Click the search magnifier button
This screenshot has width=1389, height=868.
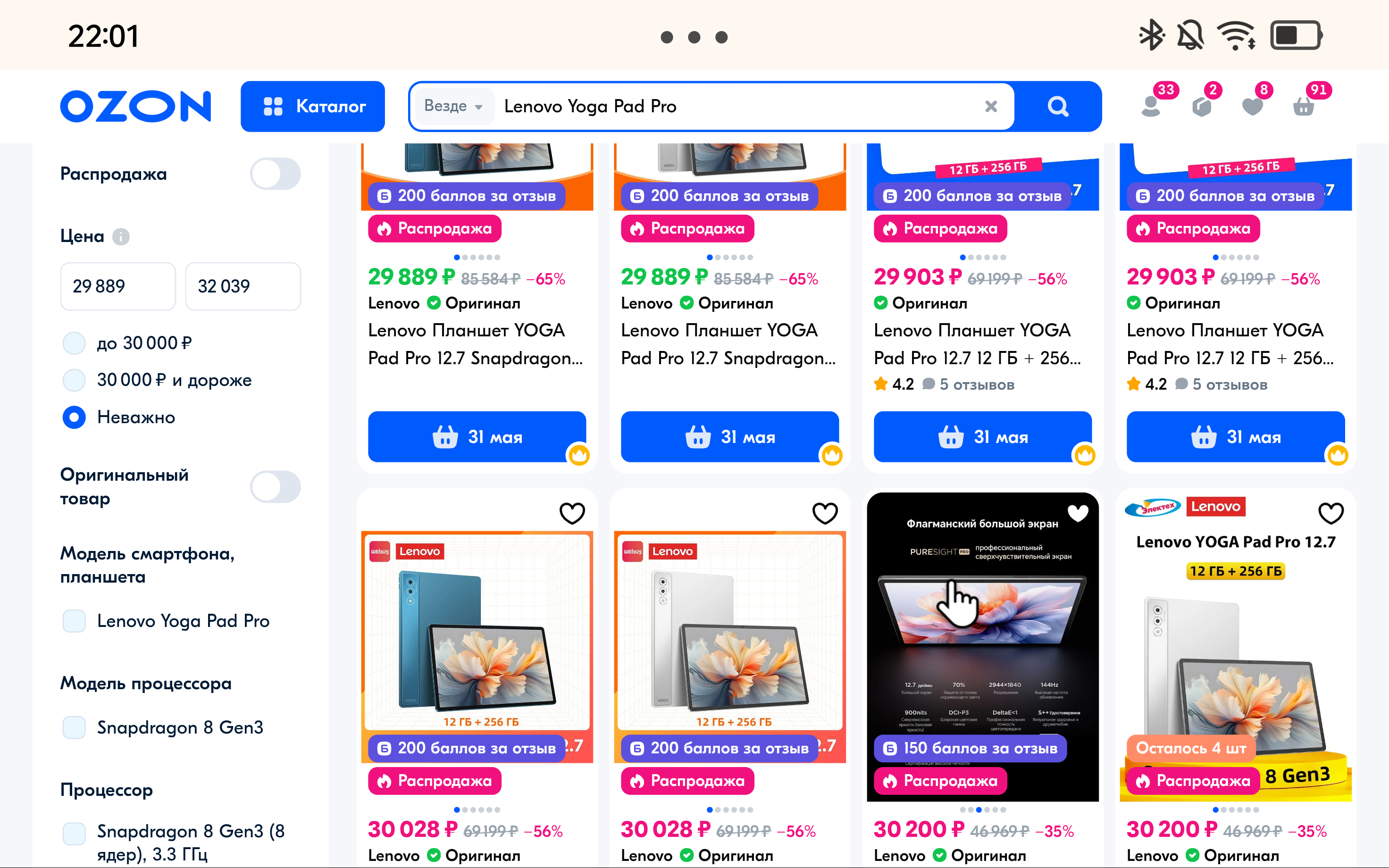click(x=1058, y=106)
